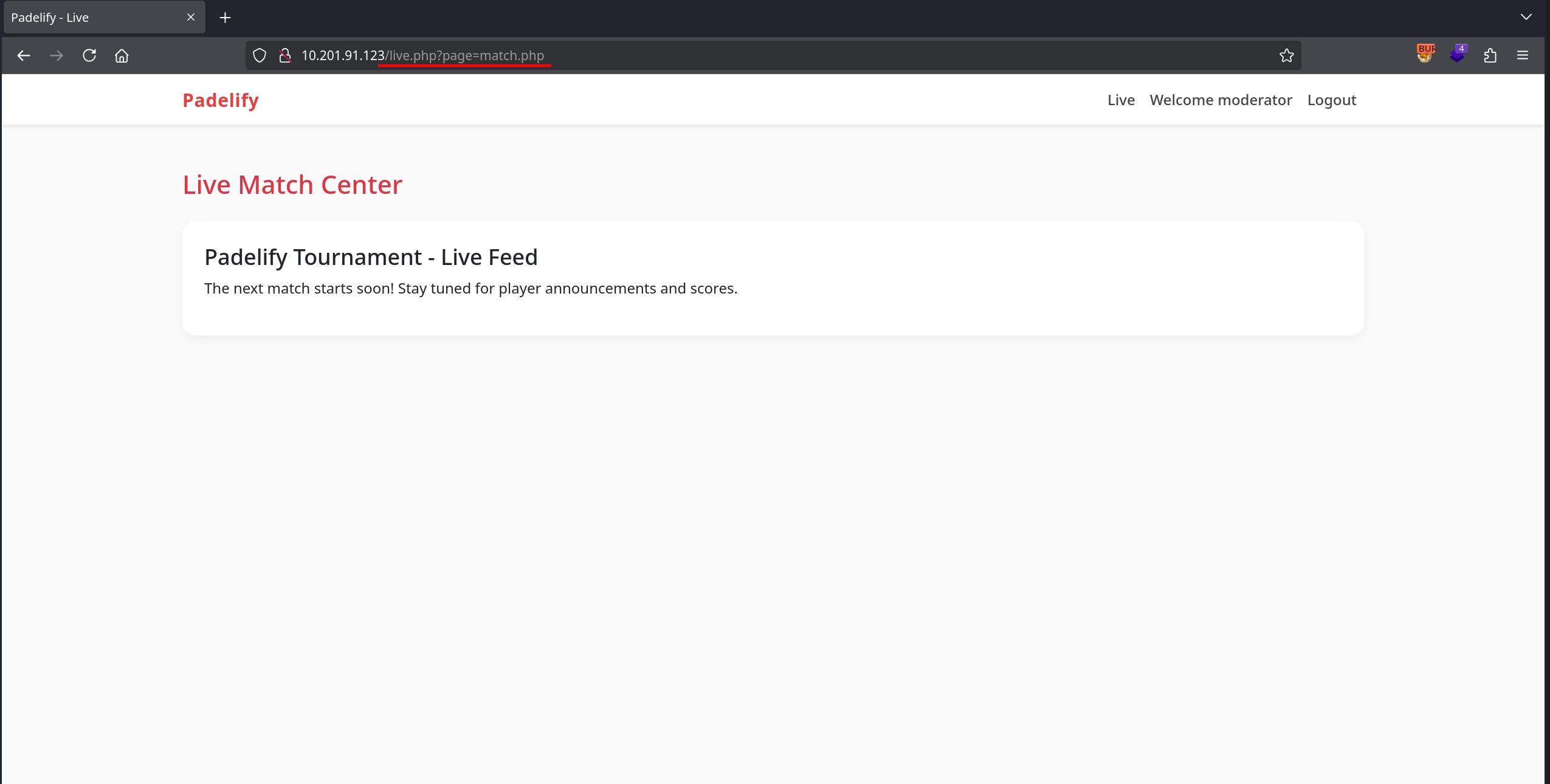Screen dimensions: 1550x784
Task: Open purple extension with badge 4
Action: pyautogui.click(x=1458, y=54)
